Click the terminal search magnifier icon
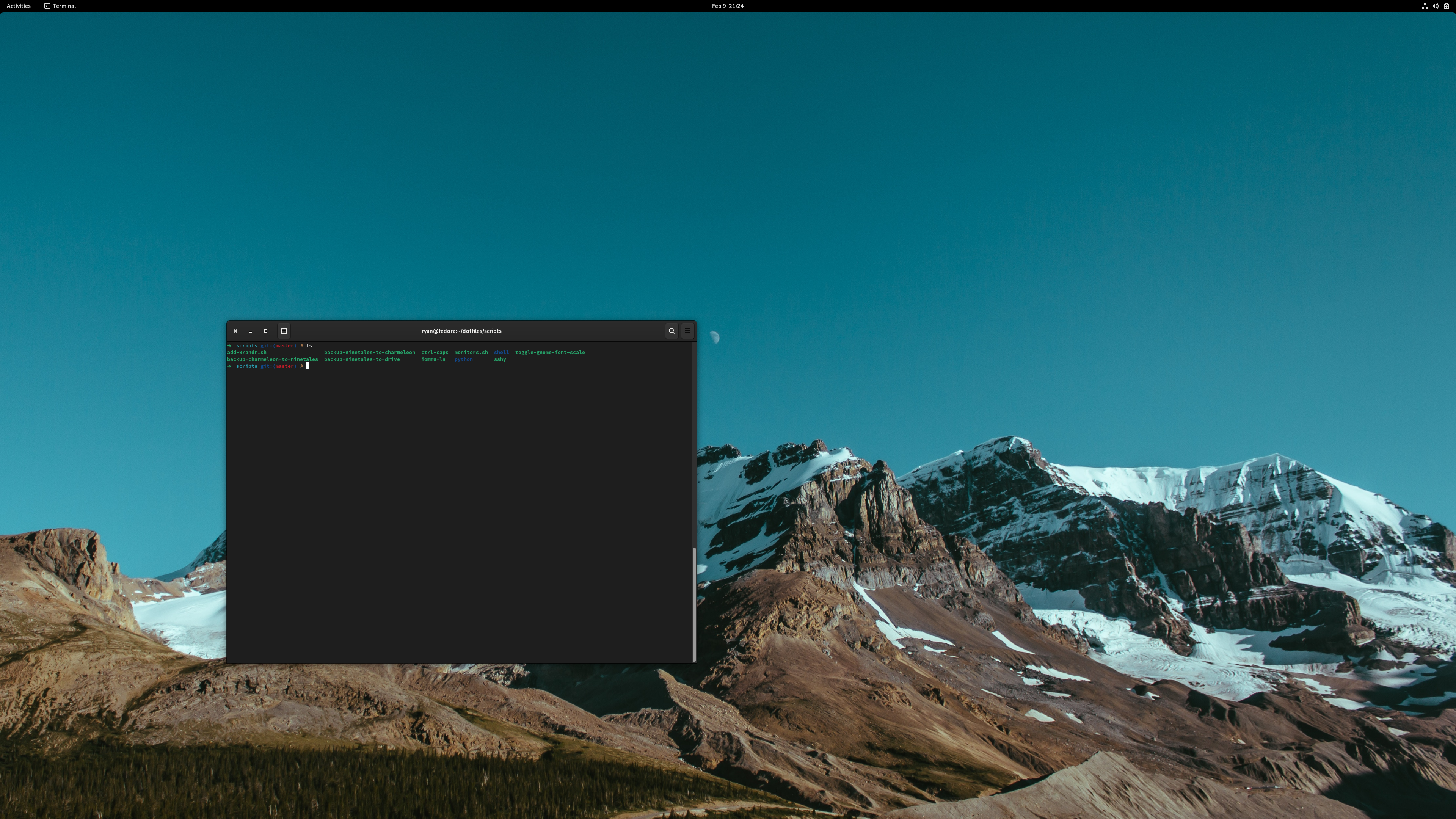Viewport: 1456px width, 819px height. (672, 331)
